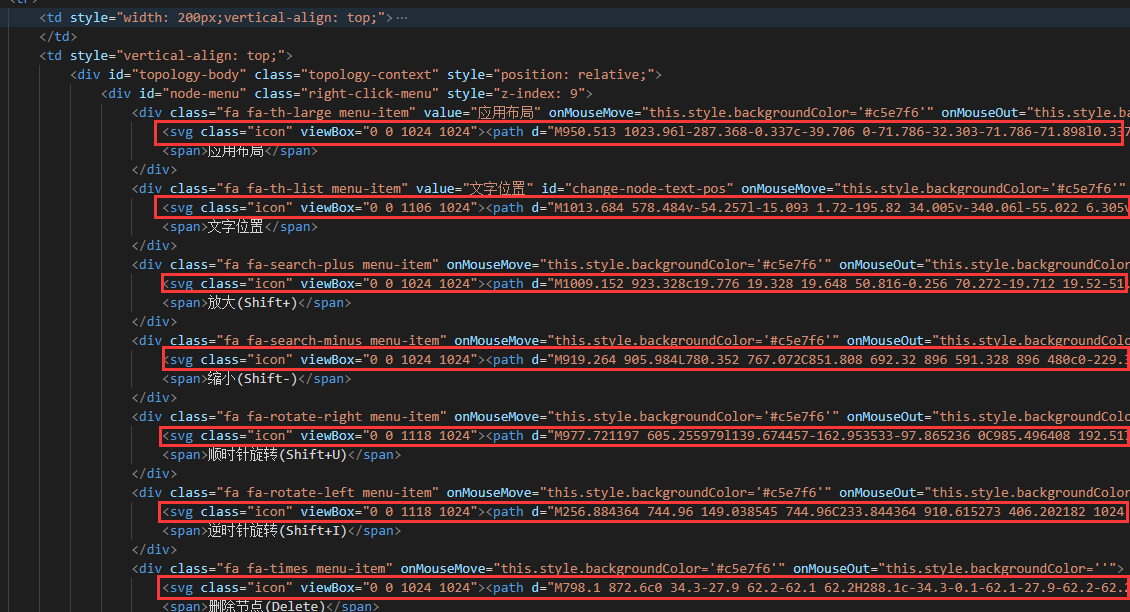
Task: Click the "fa fa-th-large menu-item" class string
Action: coord(316,112)
